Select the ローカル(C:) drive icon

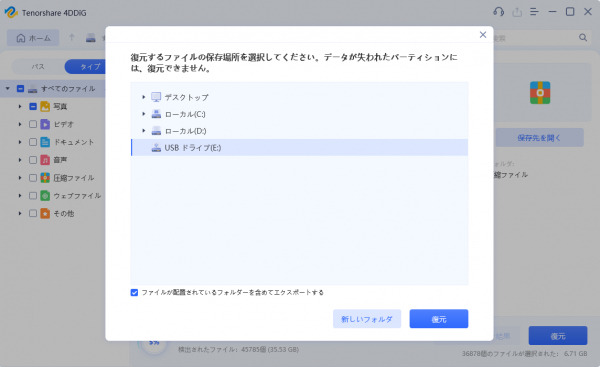point(156,114)
